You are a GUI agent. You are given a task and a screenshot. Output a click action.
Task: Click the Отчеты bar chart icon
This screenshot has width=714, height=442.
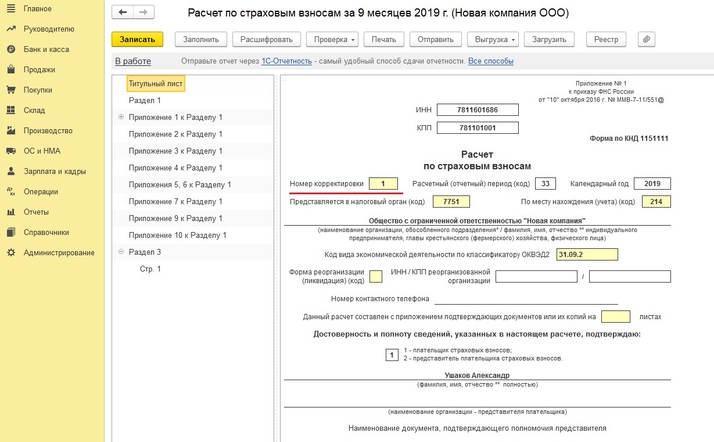click(11, 212)
